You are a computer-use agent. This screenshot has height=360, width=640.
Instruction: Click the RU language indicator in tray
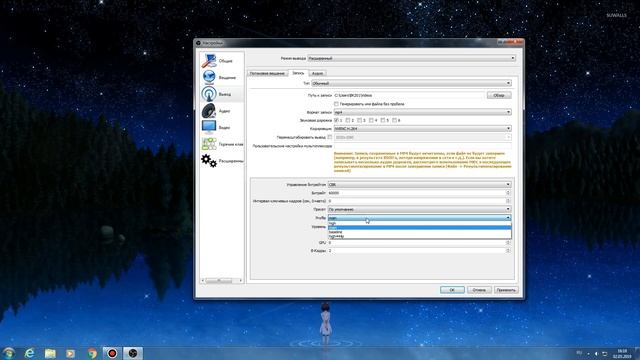pos(579,353)
